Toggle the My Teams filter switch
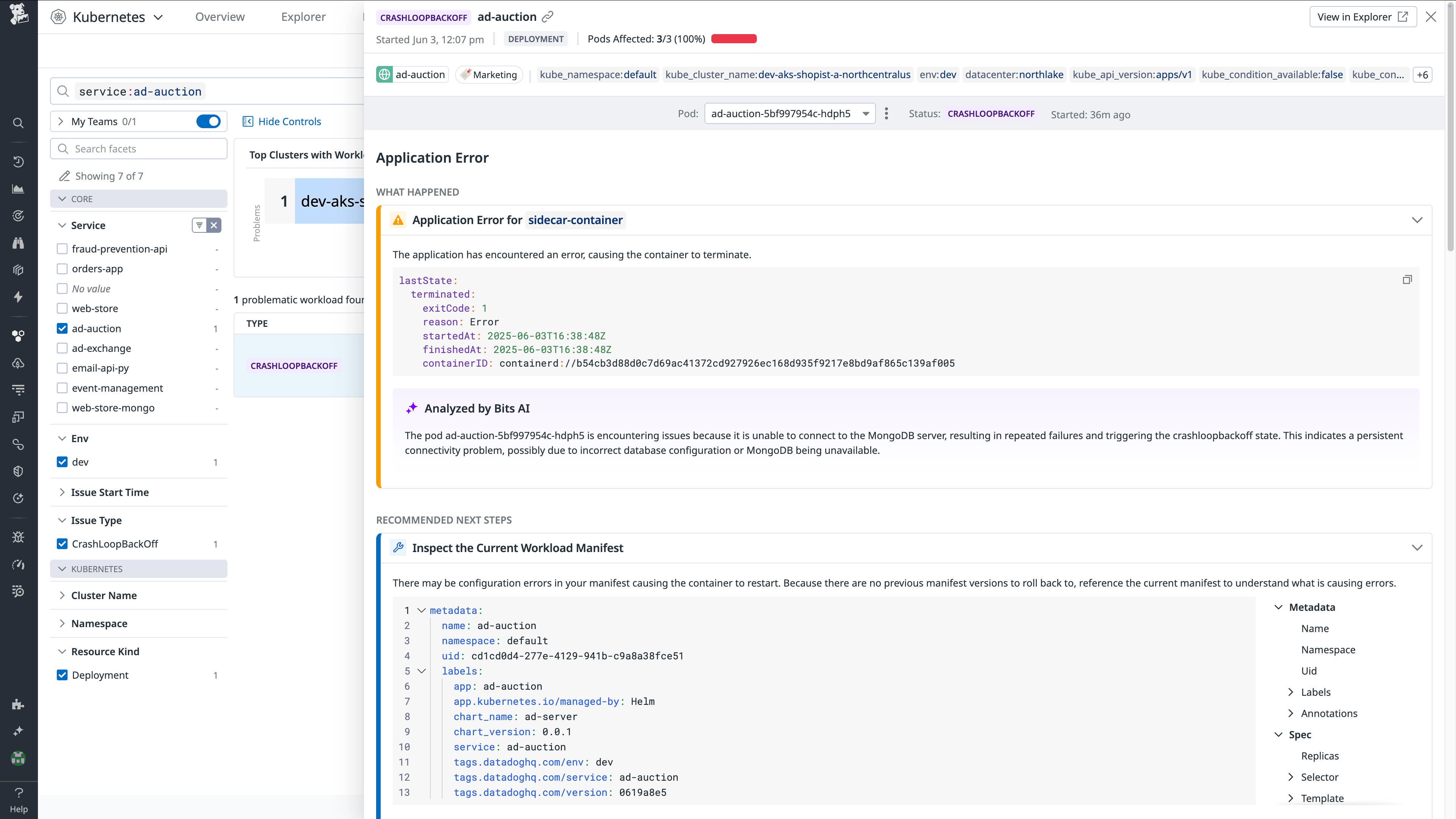1456x819 pixels. click(208, 121)
